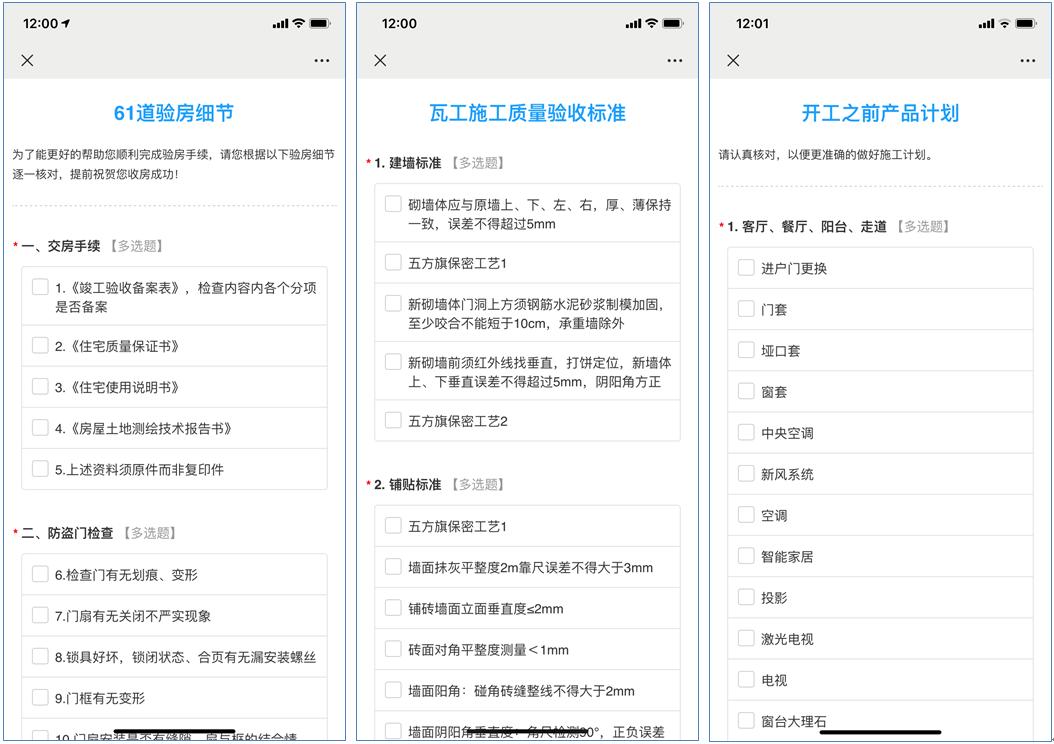
Task: Check the 中央空调 option
Action: point(745,431)
